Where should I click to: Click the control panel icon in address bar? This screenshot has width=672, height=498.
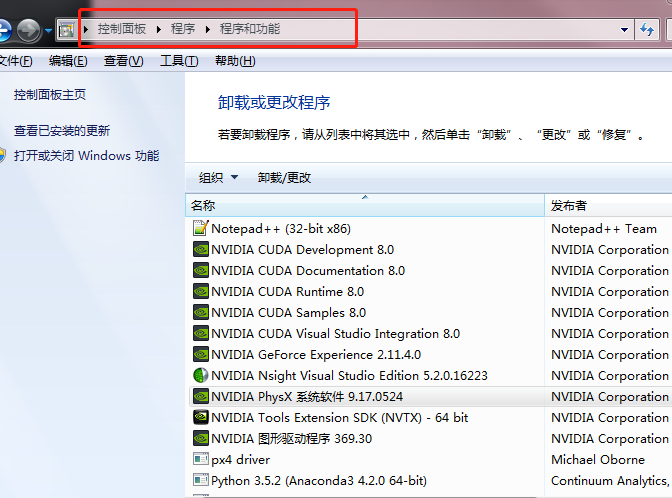click(67, 30)
